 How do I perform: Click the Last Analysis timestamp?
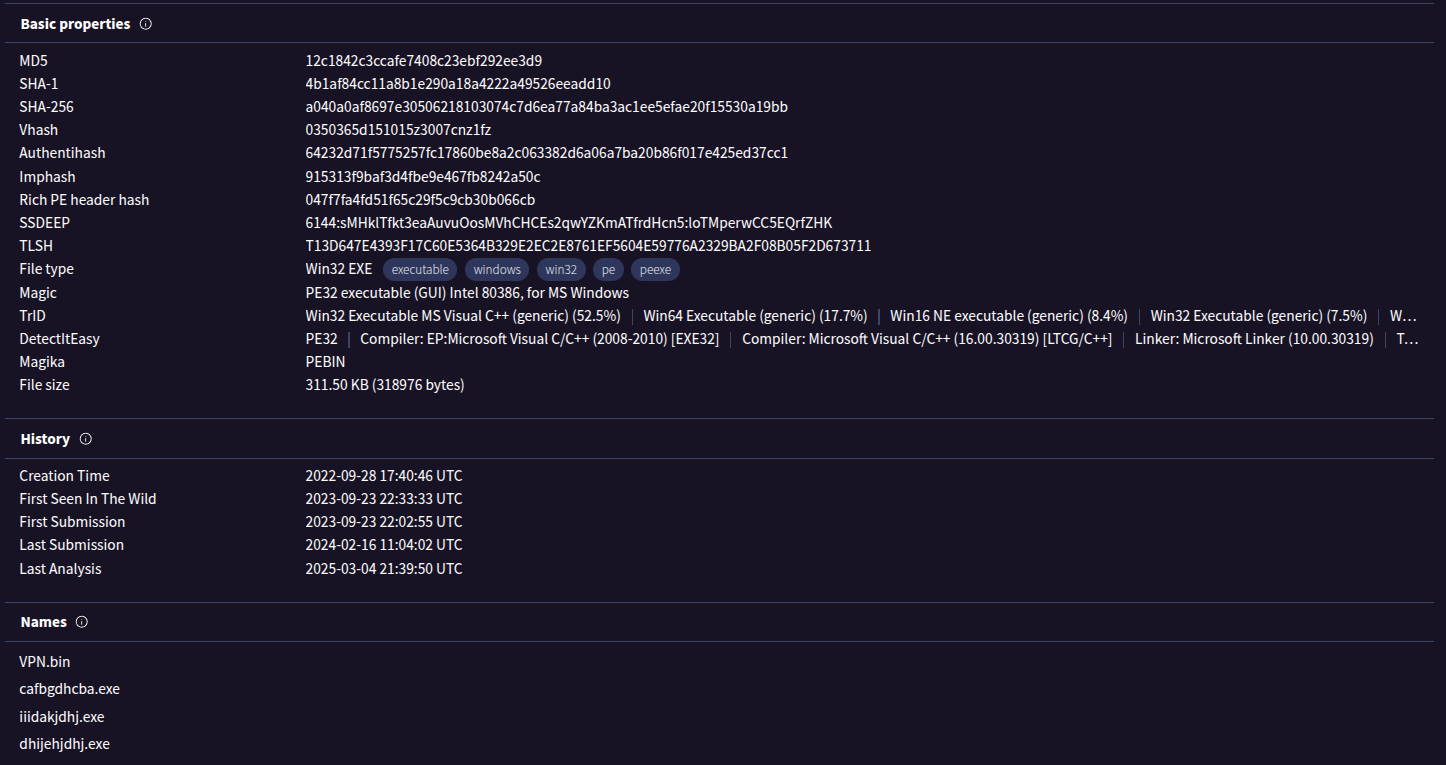point(383,569)
